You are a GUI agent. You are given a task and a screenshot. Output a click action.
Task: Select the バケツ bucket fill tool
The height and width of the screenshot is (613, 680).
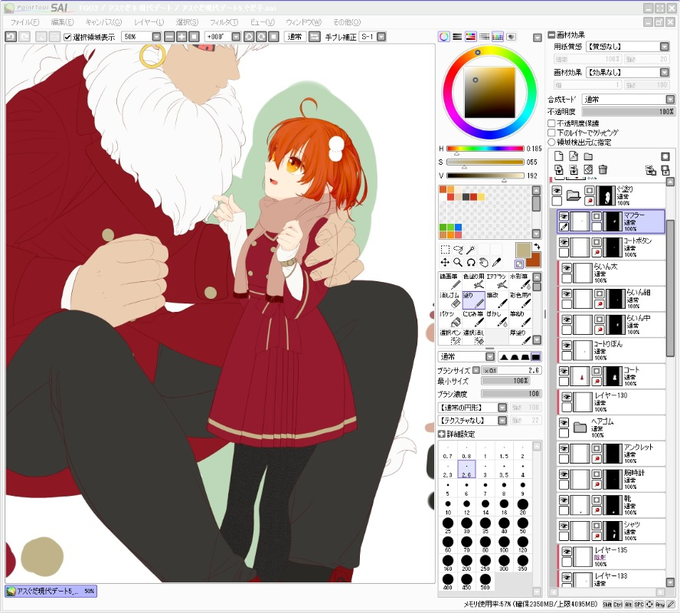(x=450, y=319)
